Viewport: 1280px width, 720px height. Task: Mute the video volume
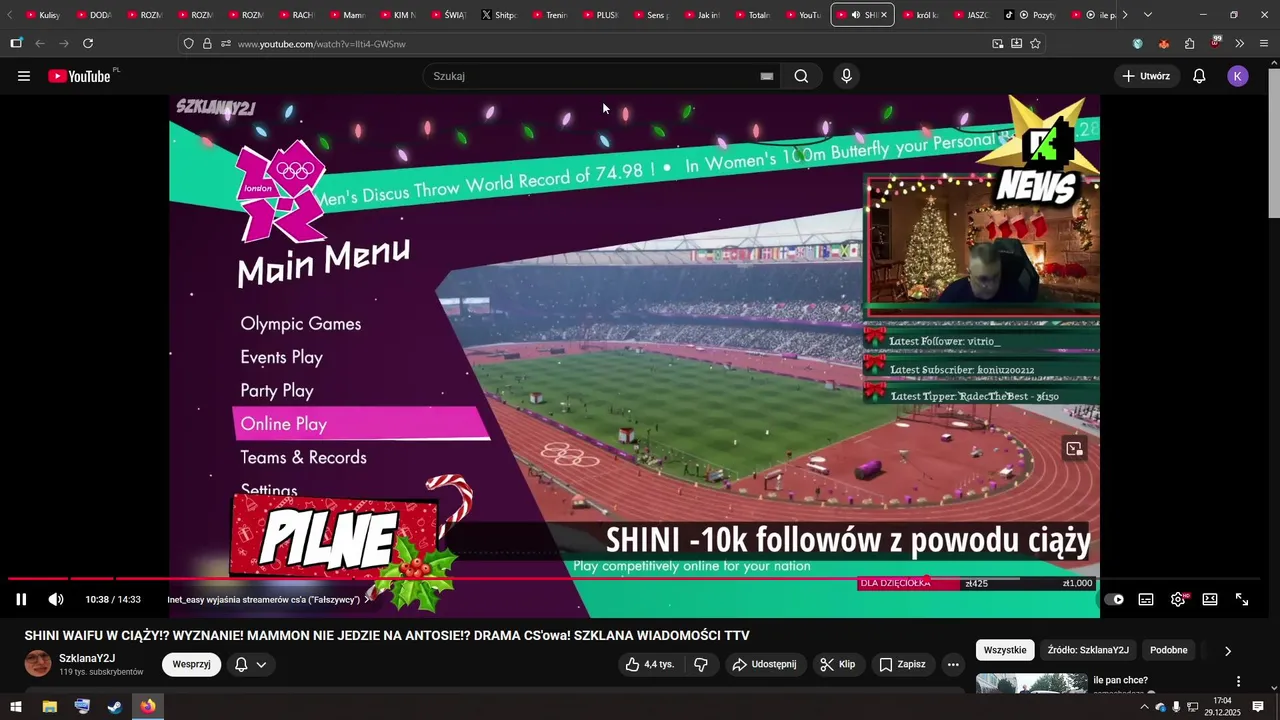56,599
